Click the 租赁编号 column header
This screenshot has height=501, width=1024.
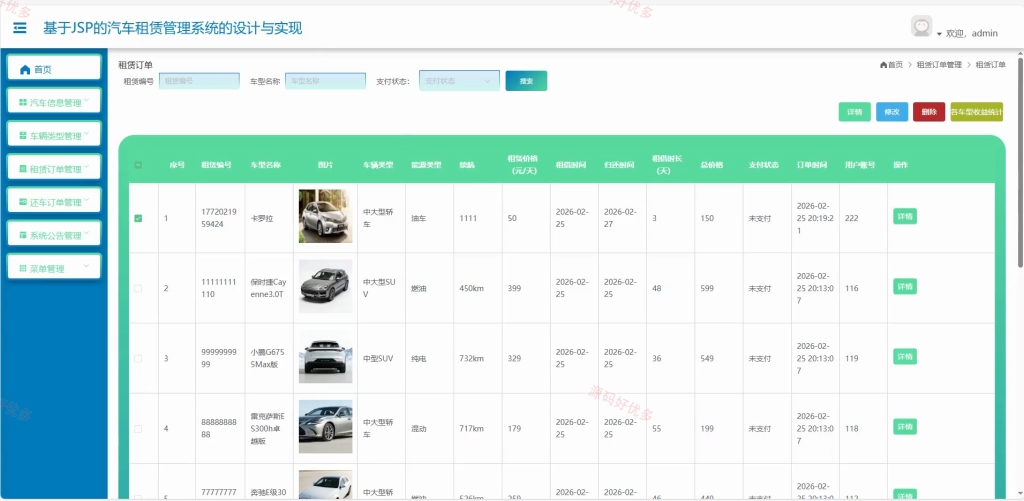(x=216, y=165)
